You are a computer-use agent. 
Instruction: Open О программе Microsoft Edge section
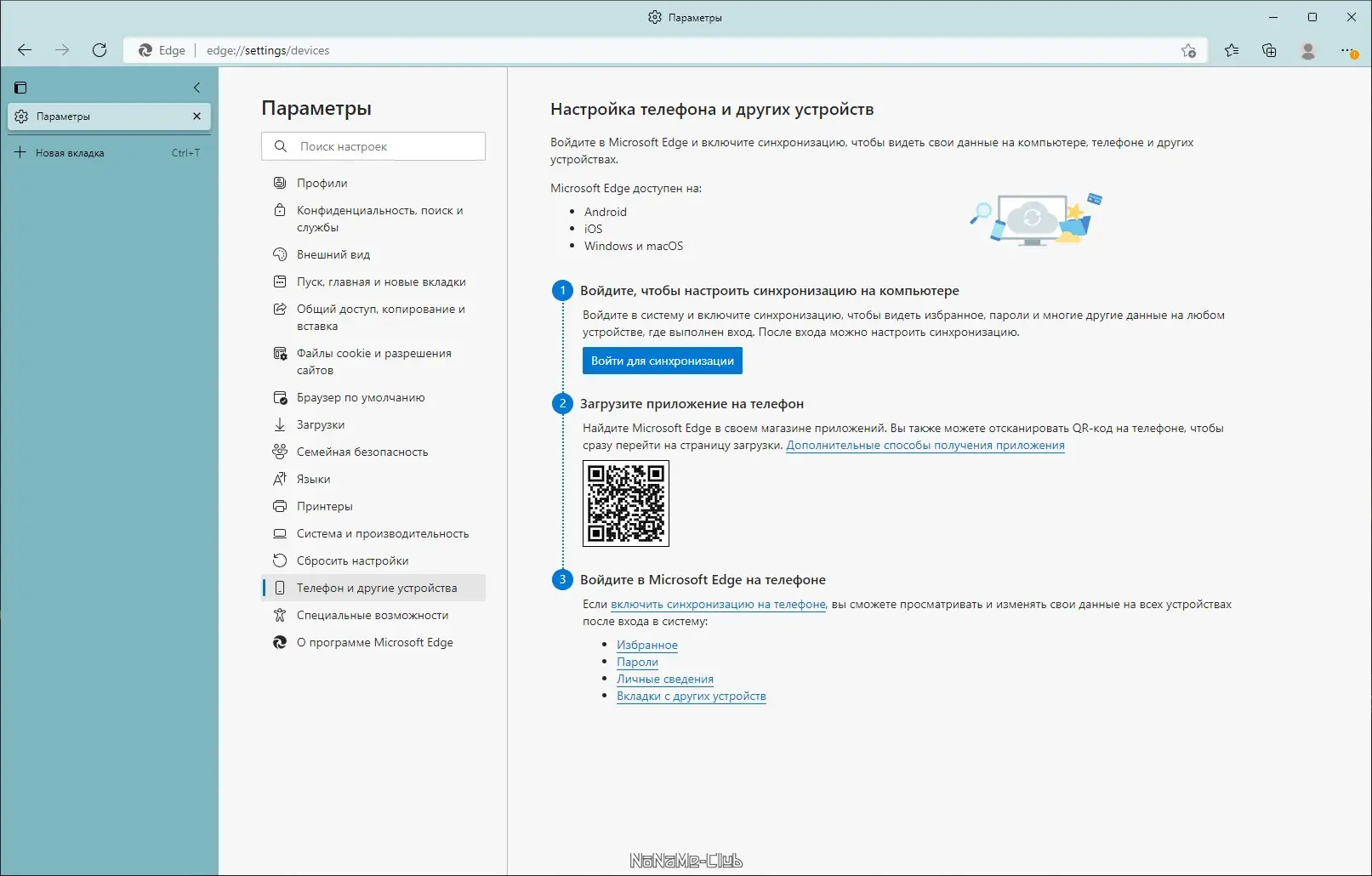373,642
